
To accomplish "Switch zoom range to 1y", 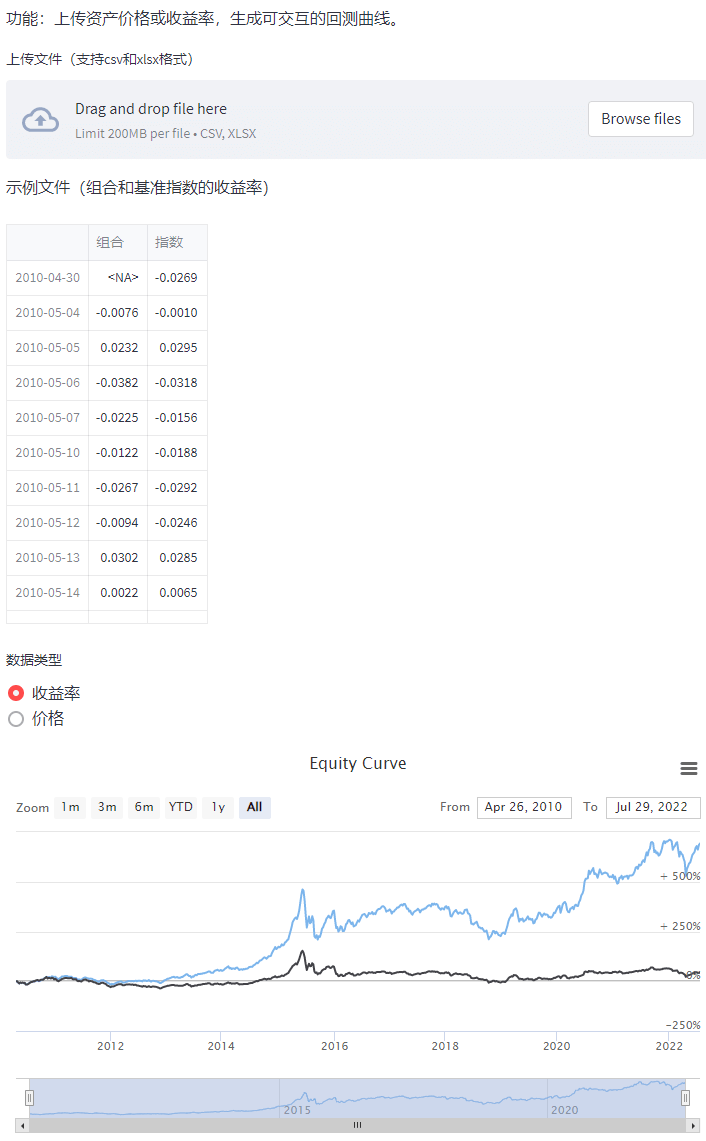I will [x=218, y=807].
